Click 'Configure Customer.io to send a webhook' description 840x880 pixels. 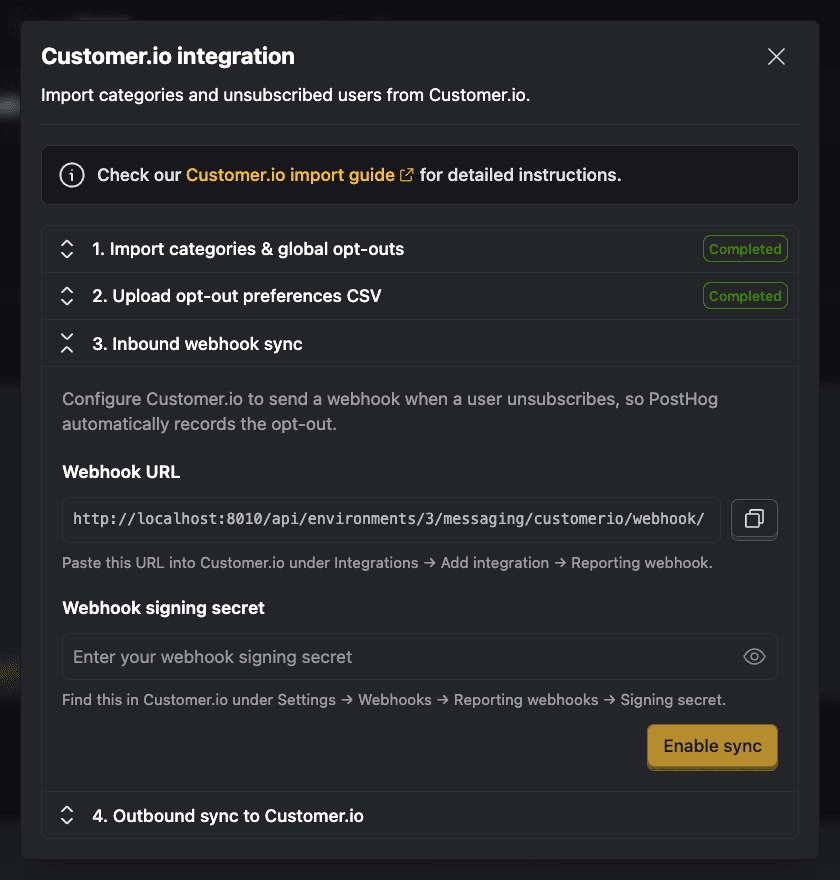point(390,411)
